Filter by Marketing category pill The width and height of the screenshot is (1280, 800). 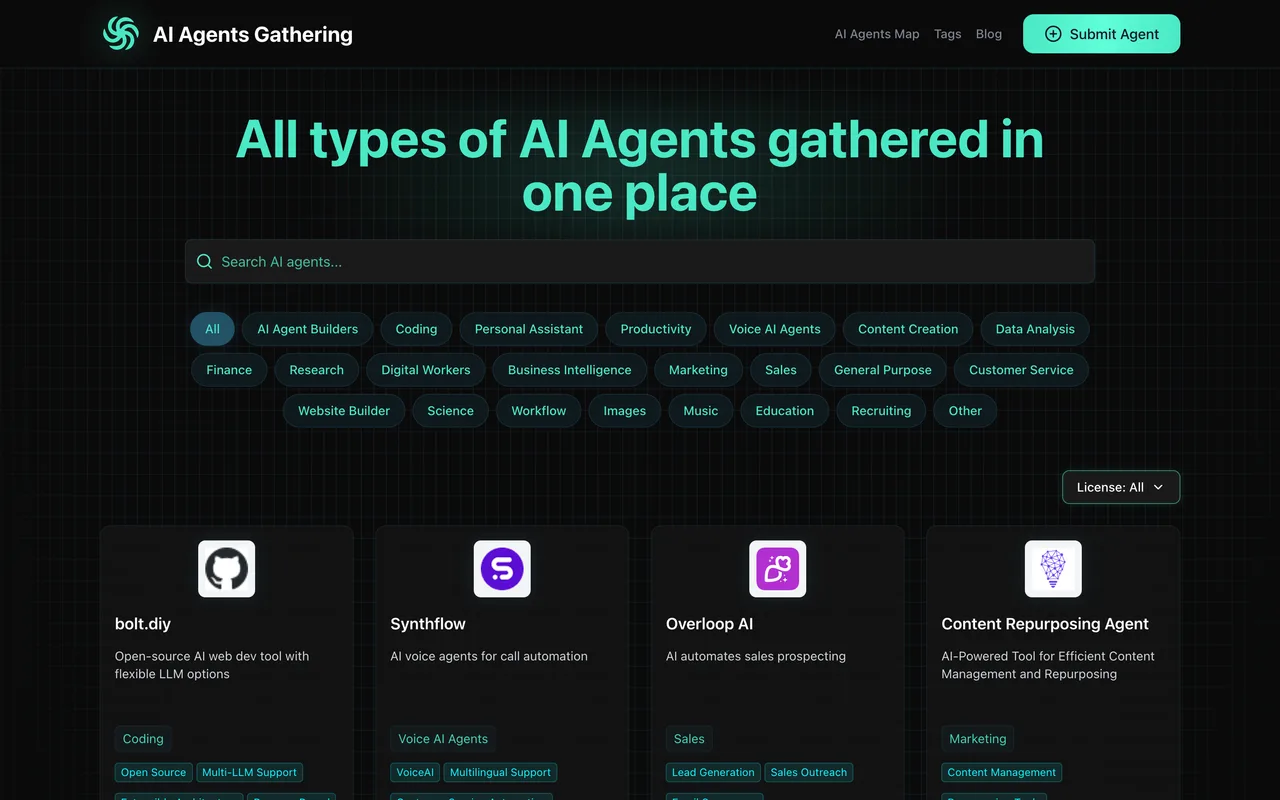[x=698, y=370]
